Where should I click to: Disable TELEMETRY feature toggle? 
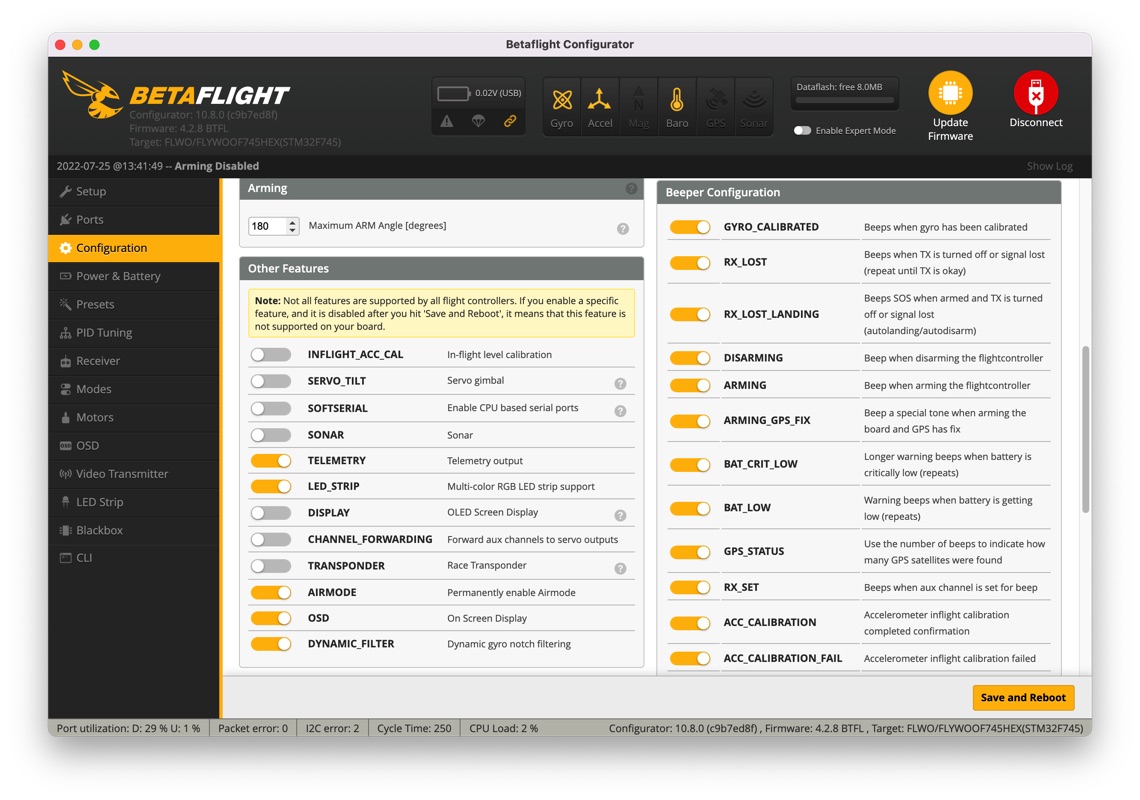270,460
